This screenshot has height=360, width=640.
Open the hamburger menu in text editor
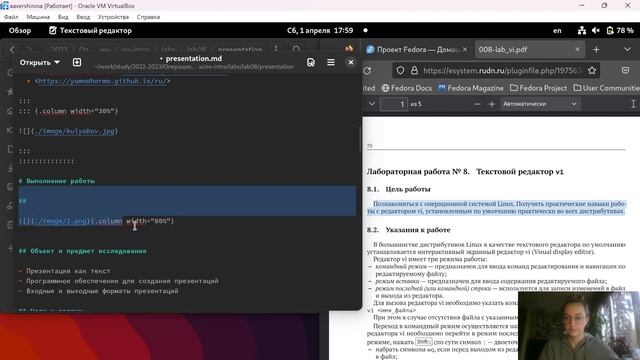point(331,62)
